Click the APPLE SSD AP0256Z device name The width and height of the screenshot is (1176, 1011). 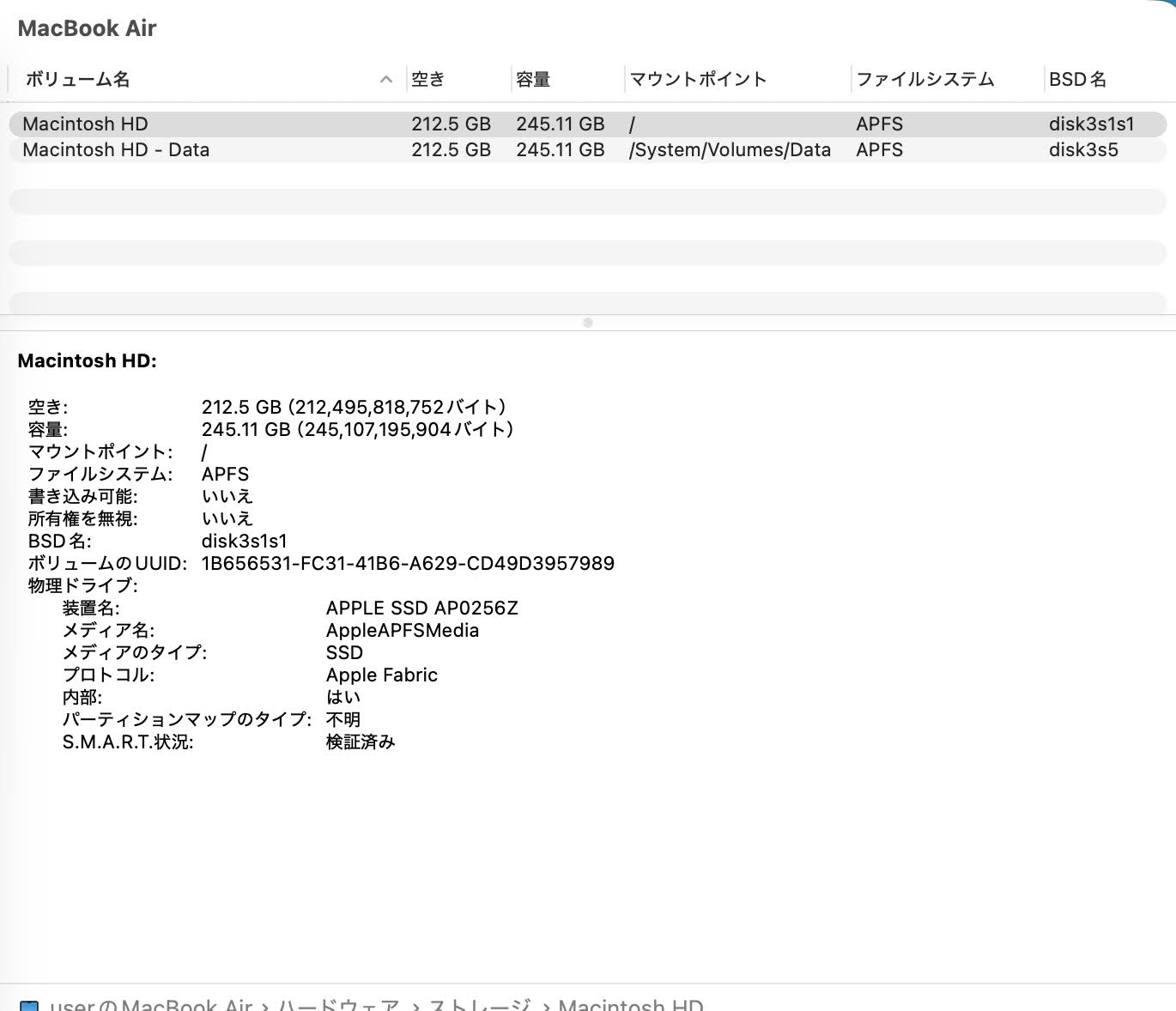422,608
